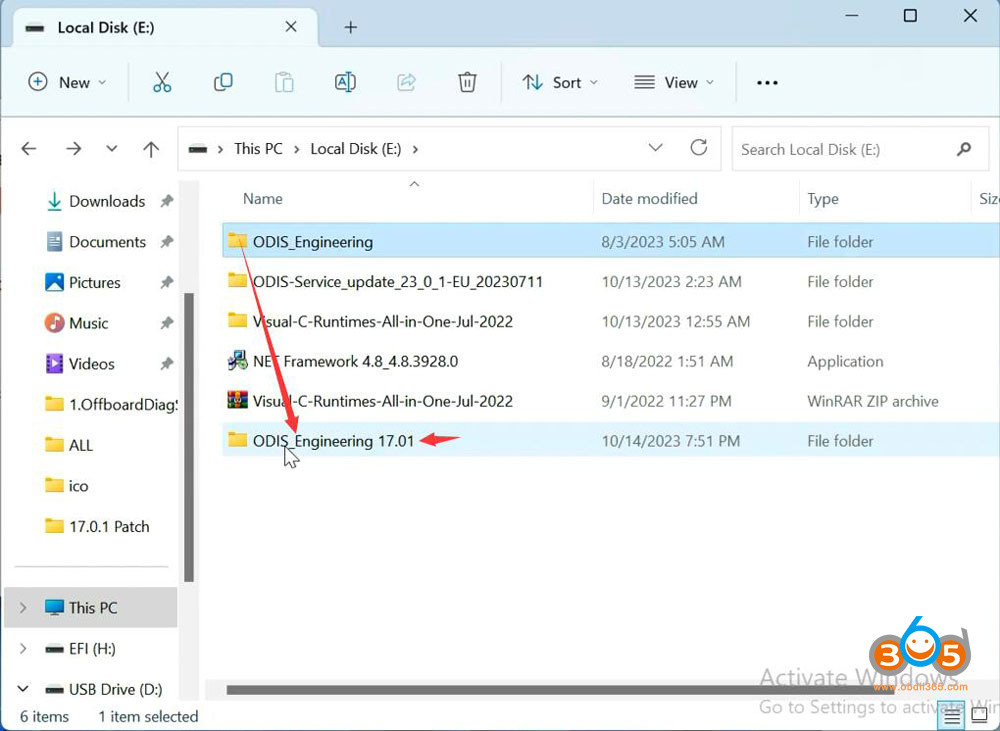
Task: Delete selection with trash bin icon
Action: pyautogui.click(x=467, y=82)
